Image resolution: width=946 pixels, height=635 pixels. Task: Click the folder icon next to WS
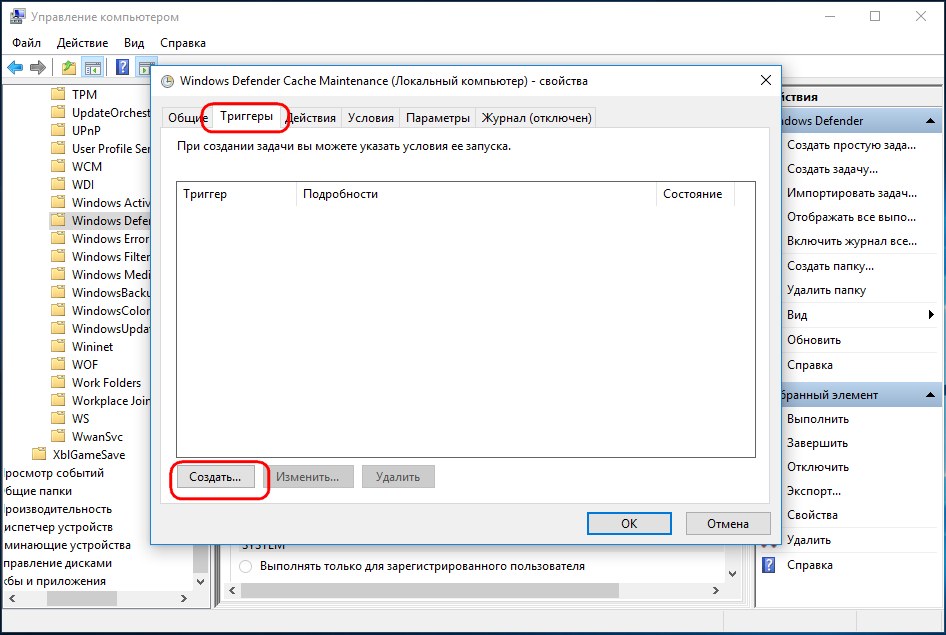point(58,418)
